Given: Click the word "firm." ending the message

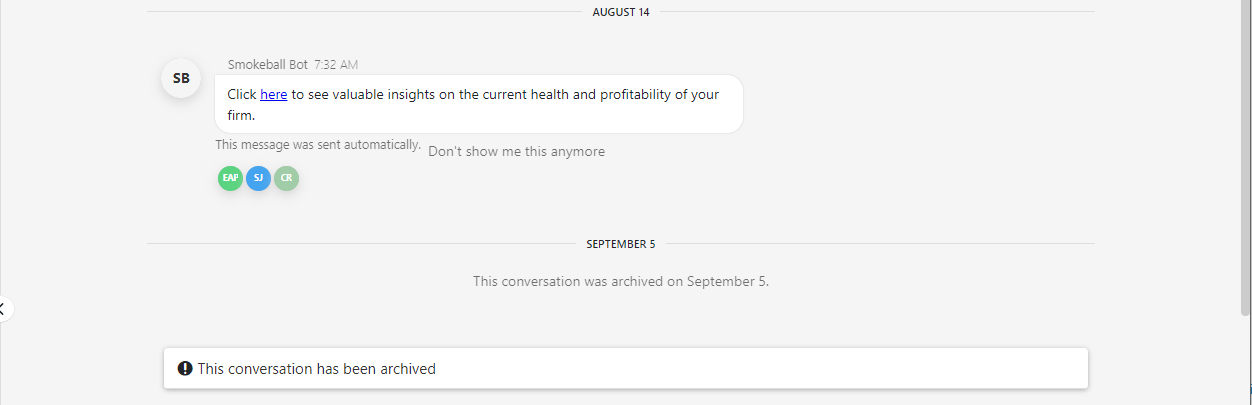Looking at the screenshot, I should (x=241, y=115).
